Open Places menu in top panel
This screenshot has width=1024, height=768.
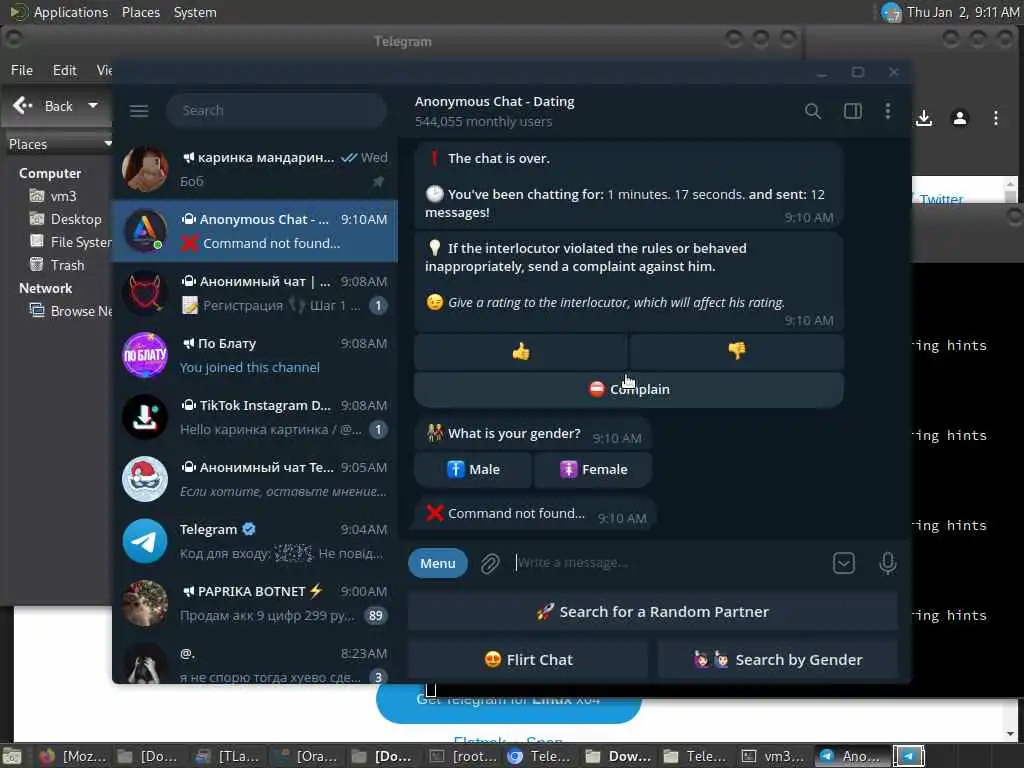tap(140, 12)
